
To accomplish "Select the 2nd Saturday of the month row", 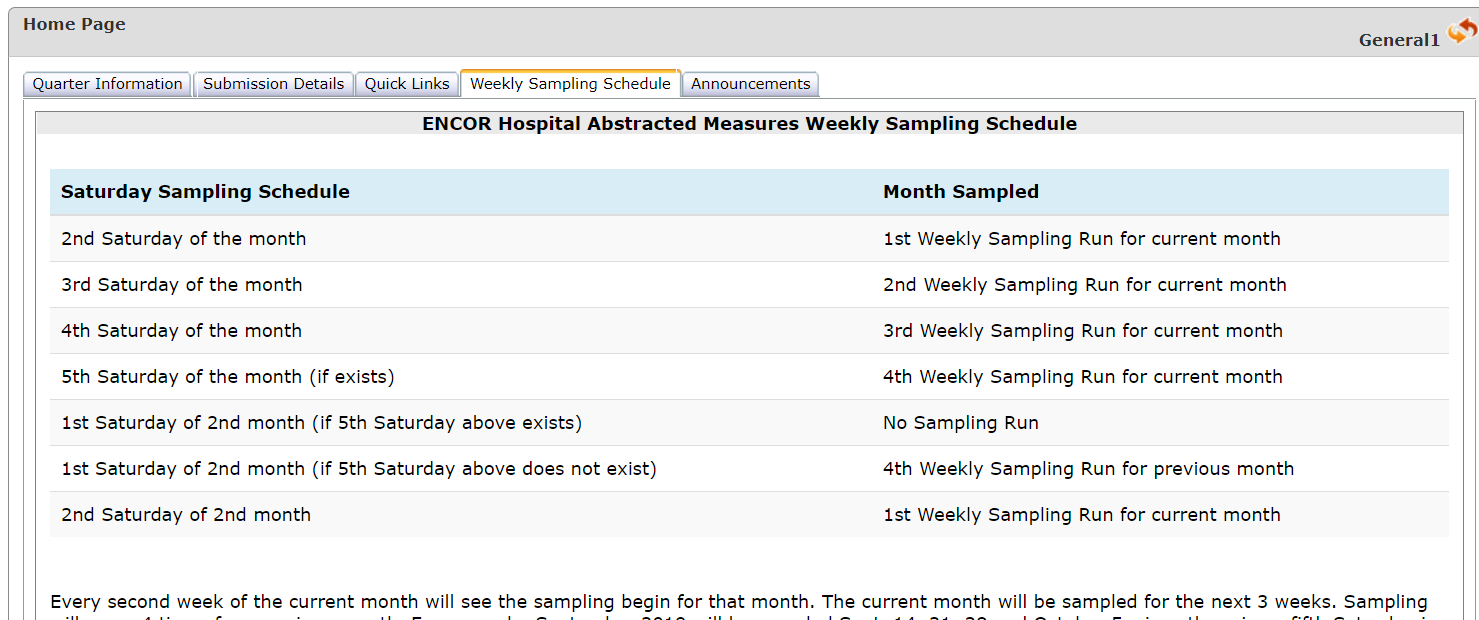I will coord(749,239).
